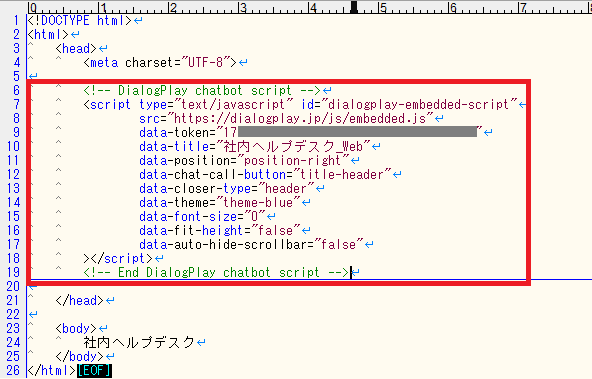Click the data-font-size="0" line
The image size is (592, 379).
pyautogui.click(x=202, y=216)
